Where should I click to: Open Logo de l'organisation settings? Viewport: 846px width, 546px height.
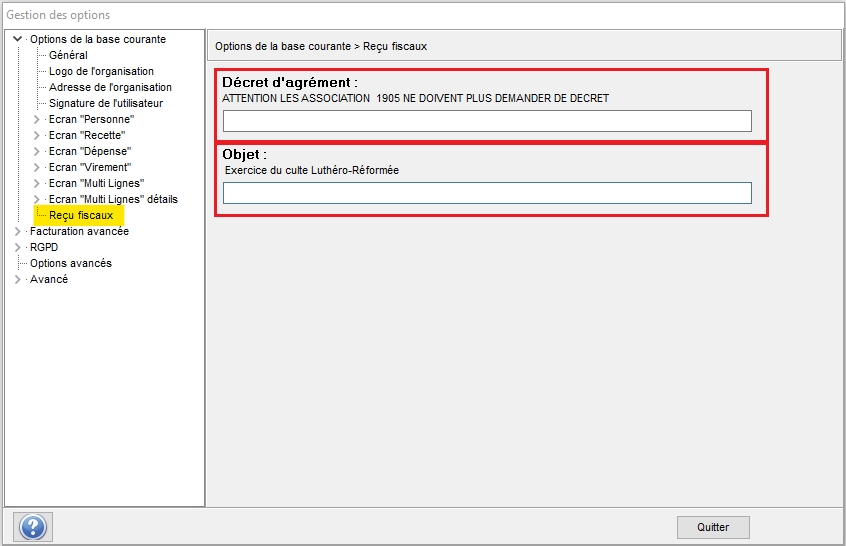tap(101, 72)
